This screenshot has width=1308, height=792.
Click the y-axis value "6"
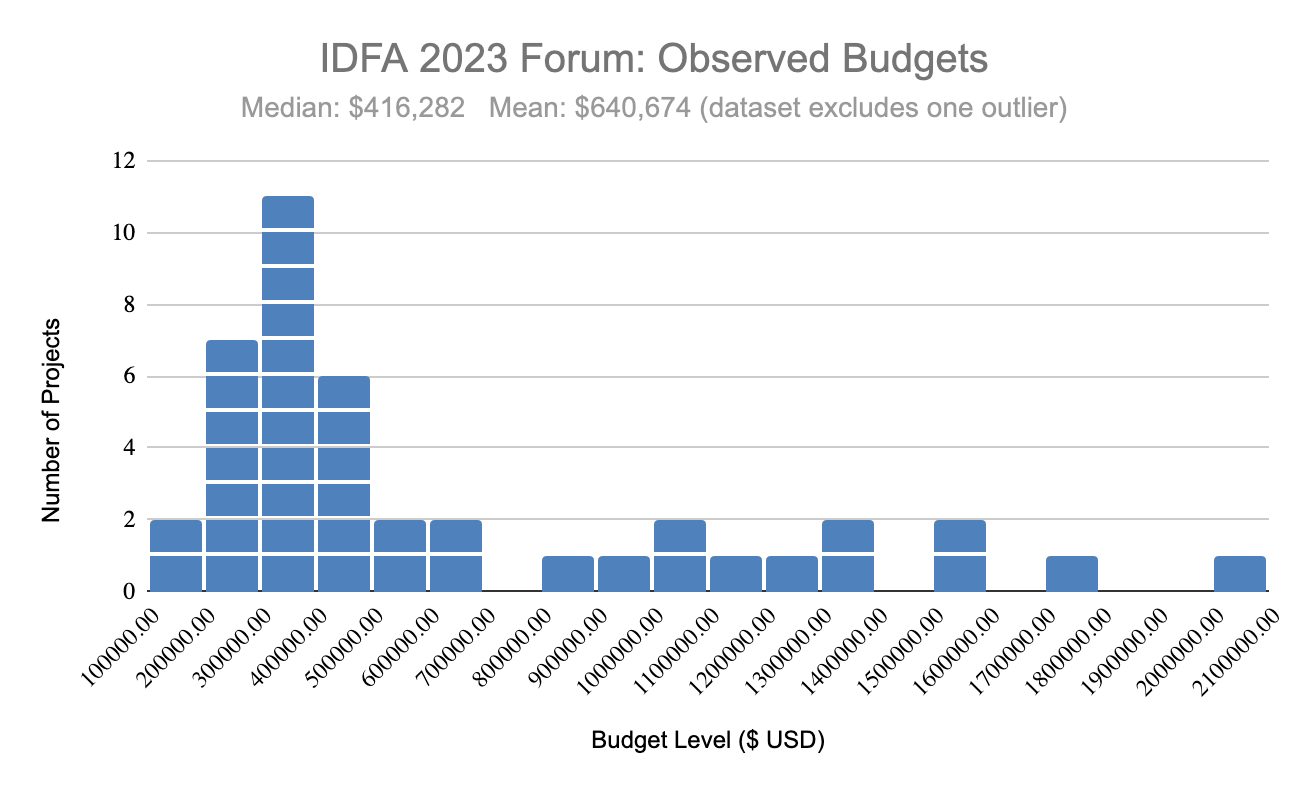click(129, 376)
